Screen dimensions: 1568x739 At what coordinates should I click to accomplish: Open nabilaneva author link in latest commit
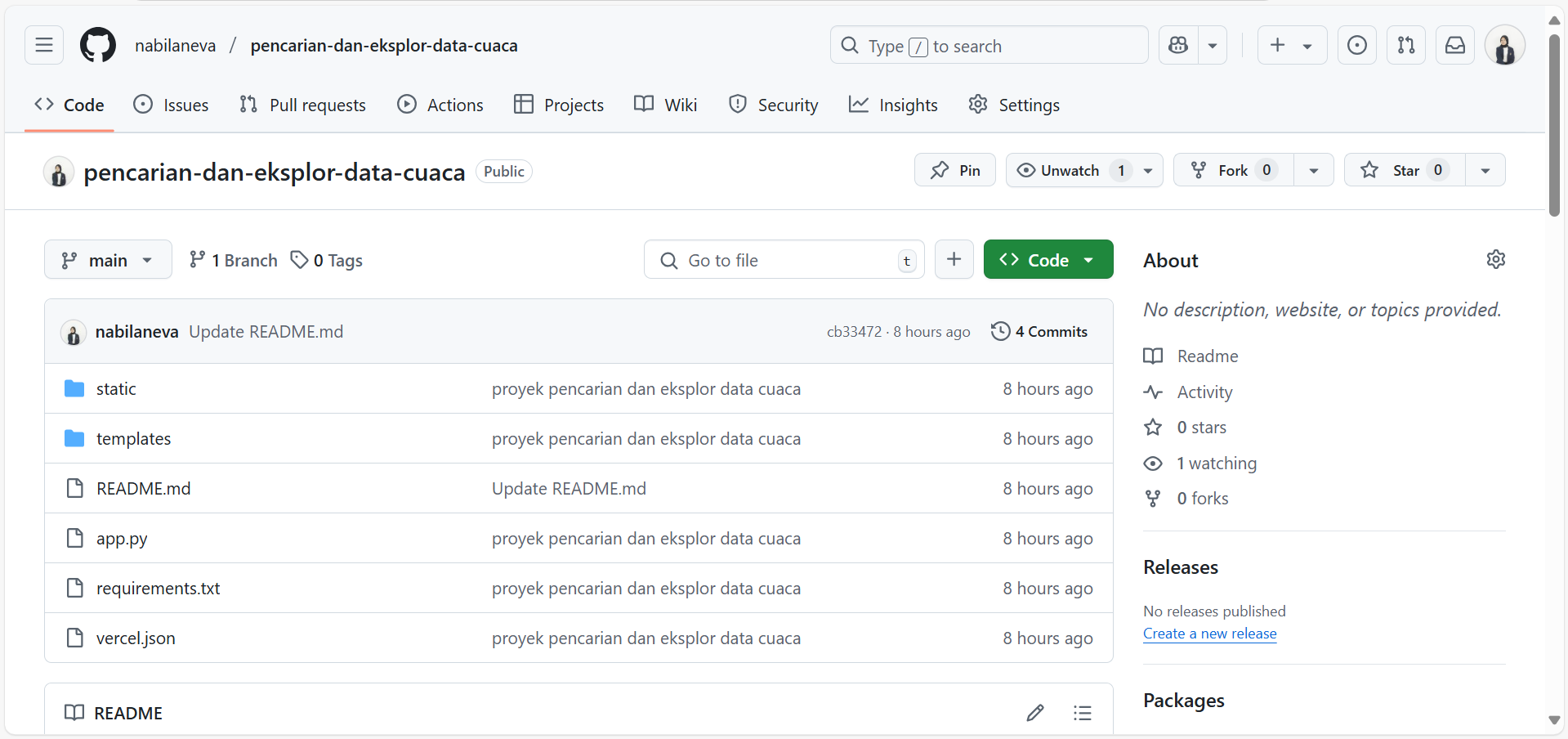point(136,331)
